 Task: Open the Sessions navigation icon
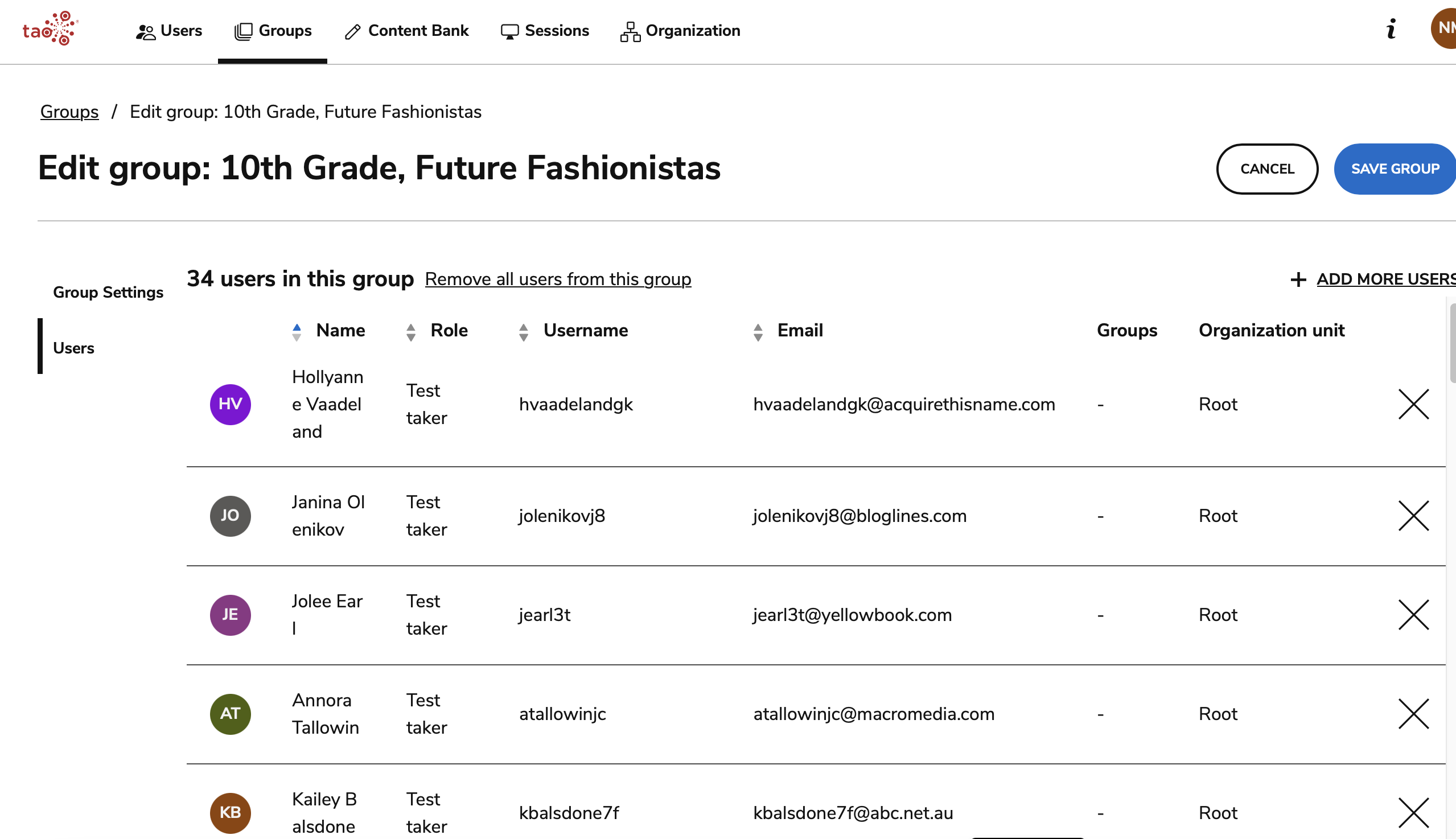(x=509, y=29)
